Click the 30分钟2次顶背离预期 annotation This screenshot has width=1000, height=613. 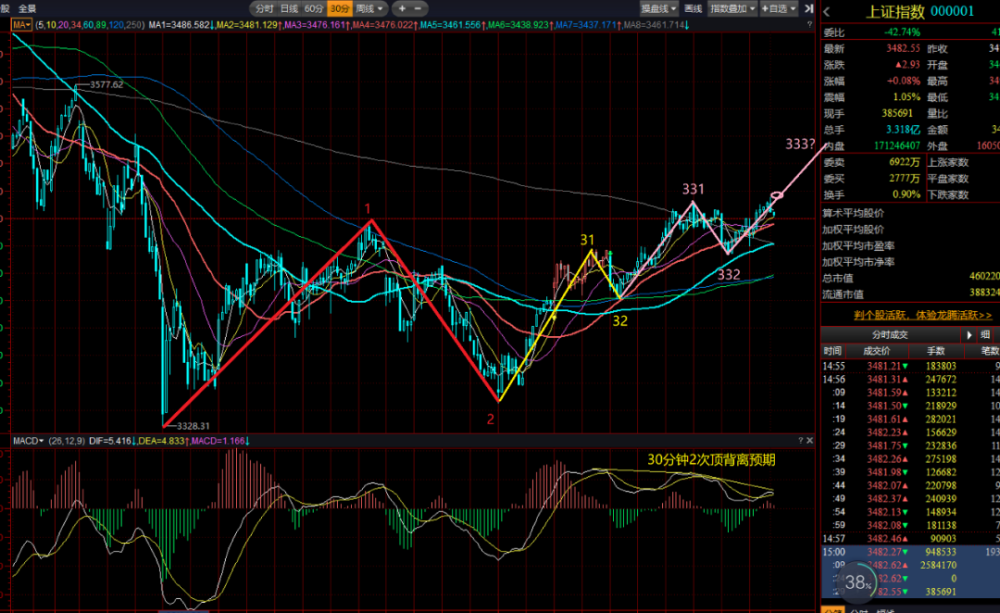(711, 460)
